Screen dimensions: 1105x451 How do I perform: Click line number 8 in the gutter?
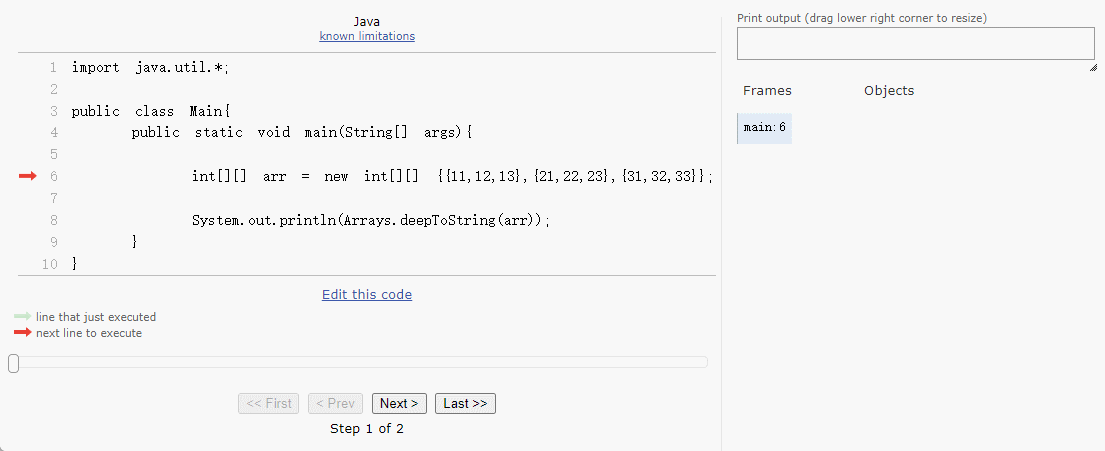pyautogui.click(x=53, y=220)
